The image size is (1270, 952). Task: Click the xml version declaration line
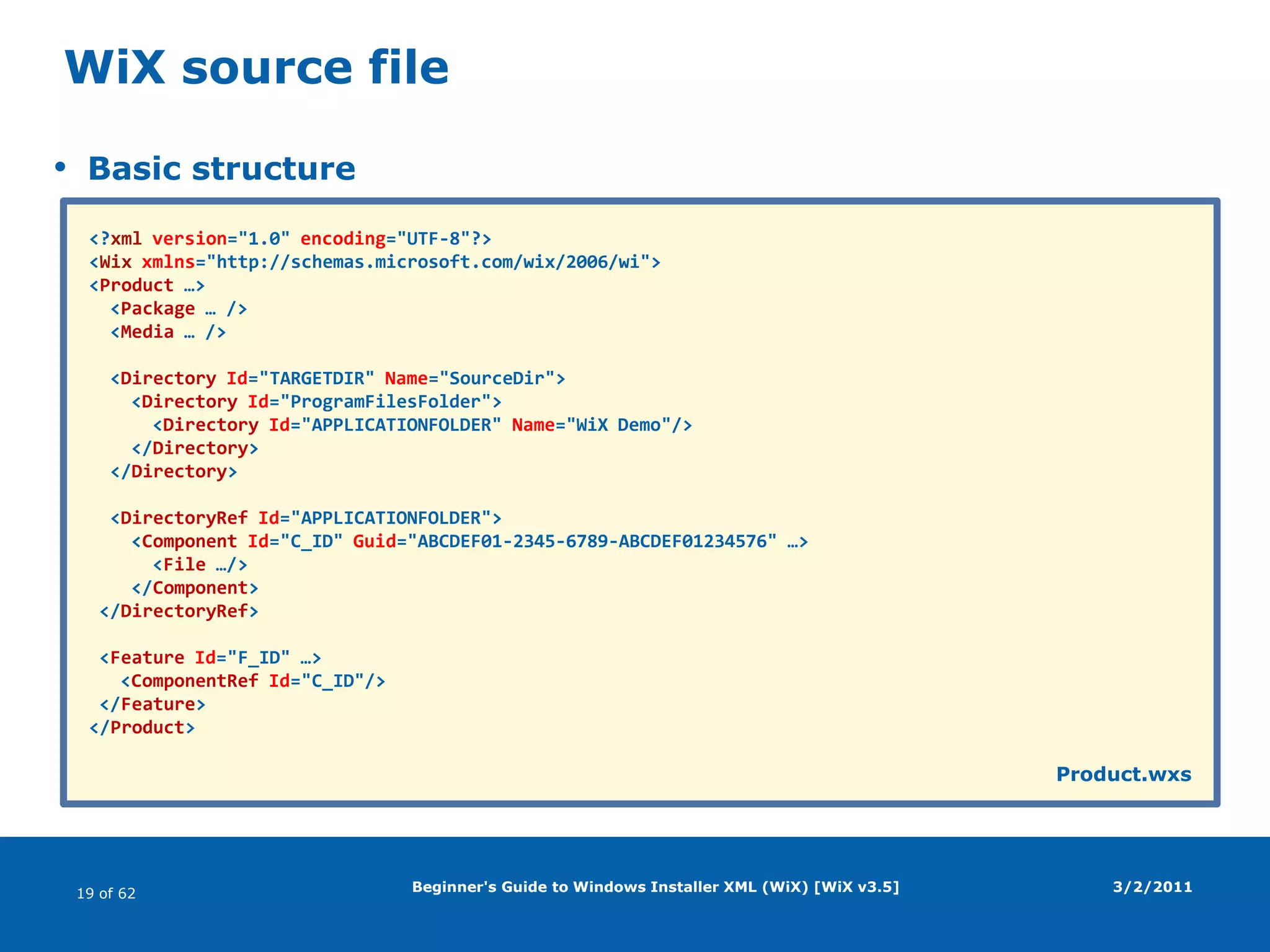point(290,239)
